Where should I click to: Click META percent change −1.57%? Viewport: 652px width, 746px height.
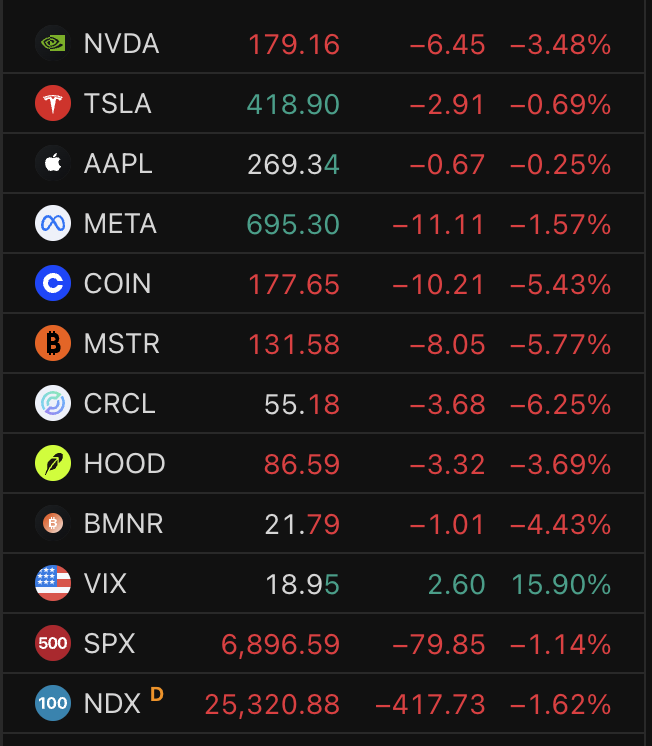click(x=560, y=224)
